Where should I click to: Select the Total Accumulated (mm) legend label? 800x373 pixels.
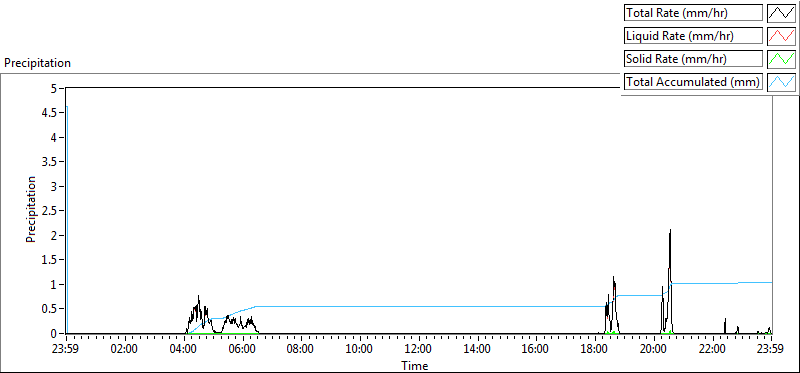pyautogui.click(x=693, y=82)
